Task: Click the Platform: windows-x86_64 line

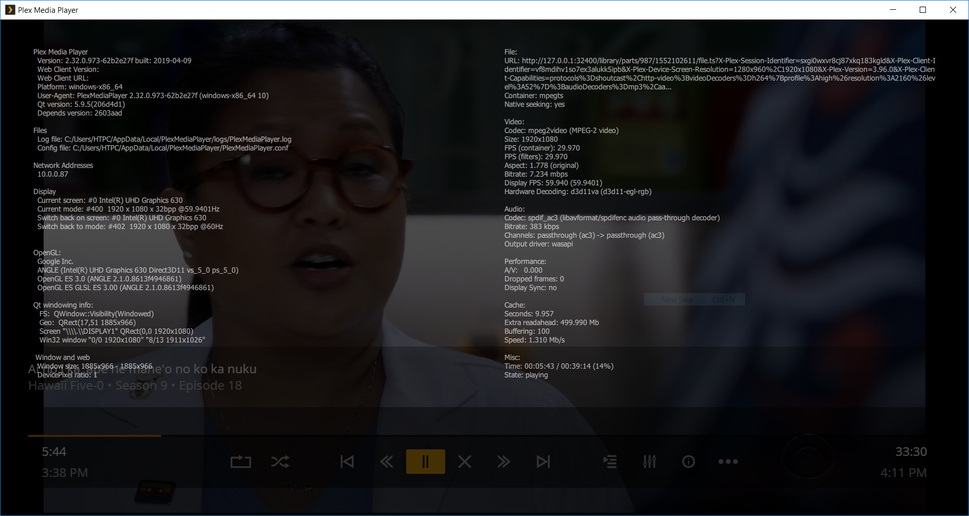Action: pyautogui.click(x=80, y=87)
